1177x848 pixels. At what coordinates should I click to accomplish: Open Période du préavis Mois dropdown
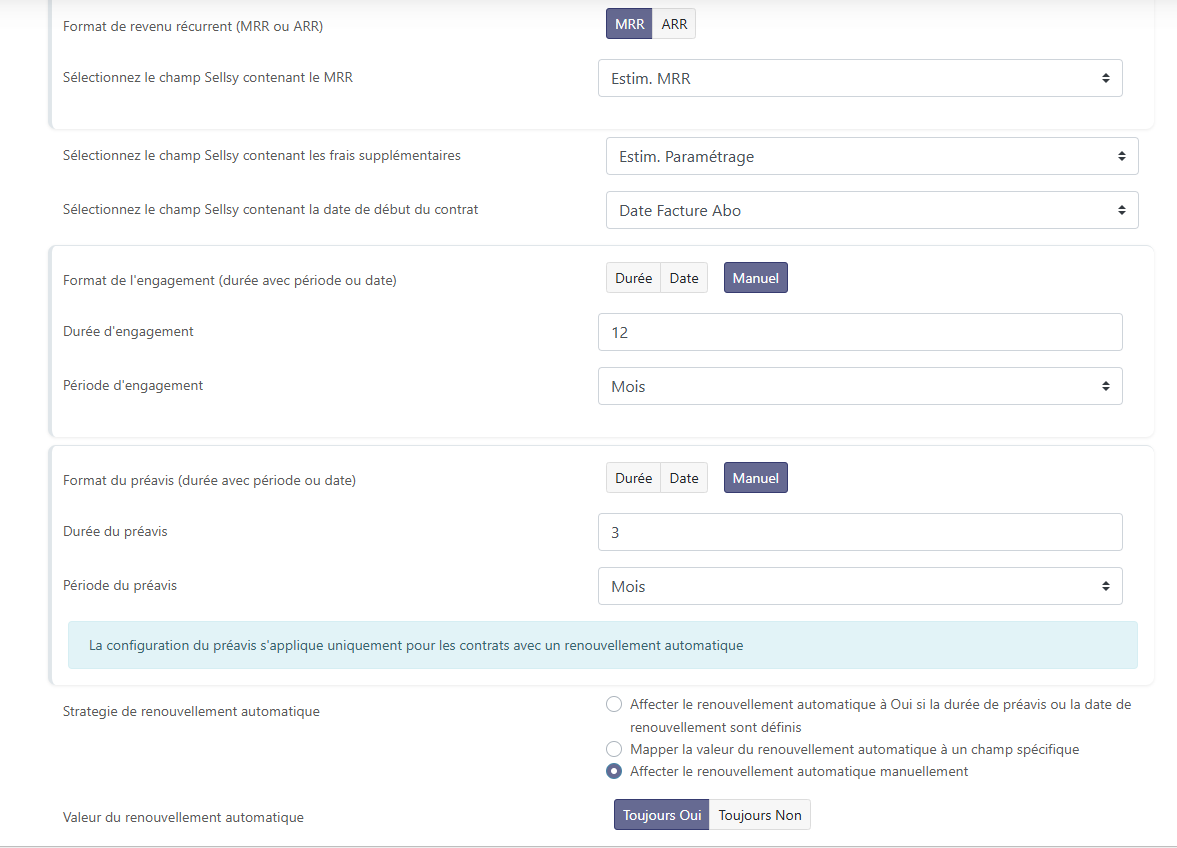[860, 586]
